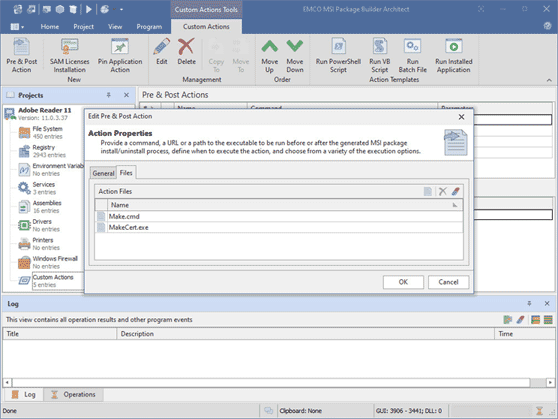
Task: Click the chat bubbles icon in status bar
Action: pos(268,411)
